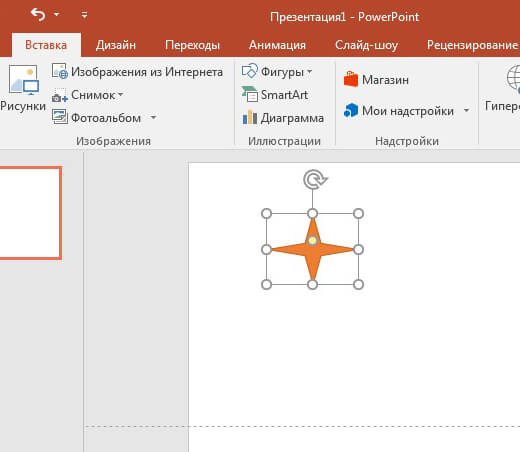Click the top-left resize handle of star
The image size is (520, 452).
266,213
